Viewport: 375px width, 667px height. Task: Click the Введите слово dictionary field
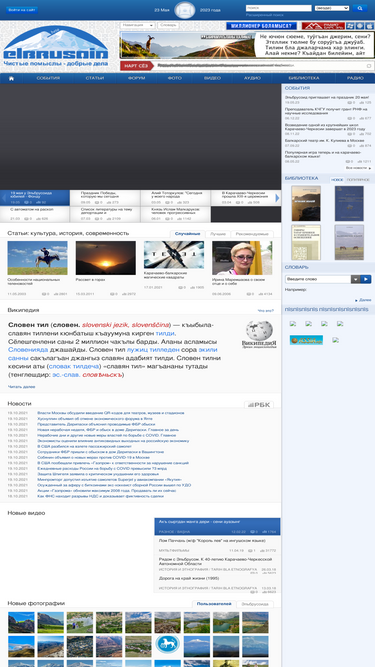click(x=318, y=279)
